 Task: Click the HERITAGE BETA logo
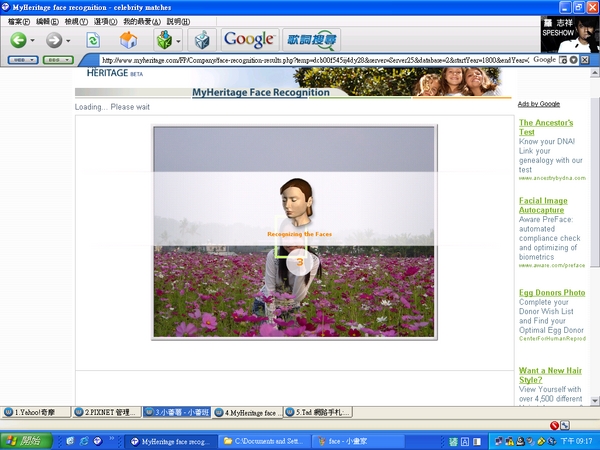click(114, 73)
